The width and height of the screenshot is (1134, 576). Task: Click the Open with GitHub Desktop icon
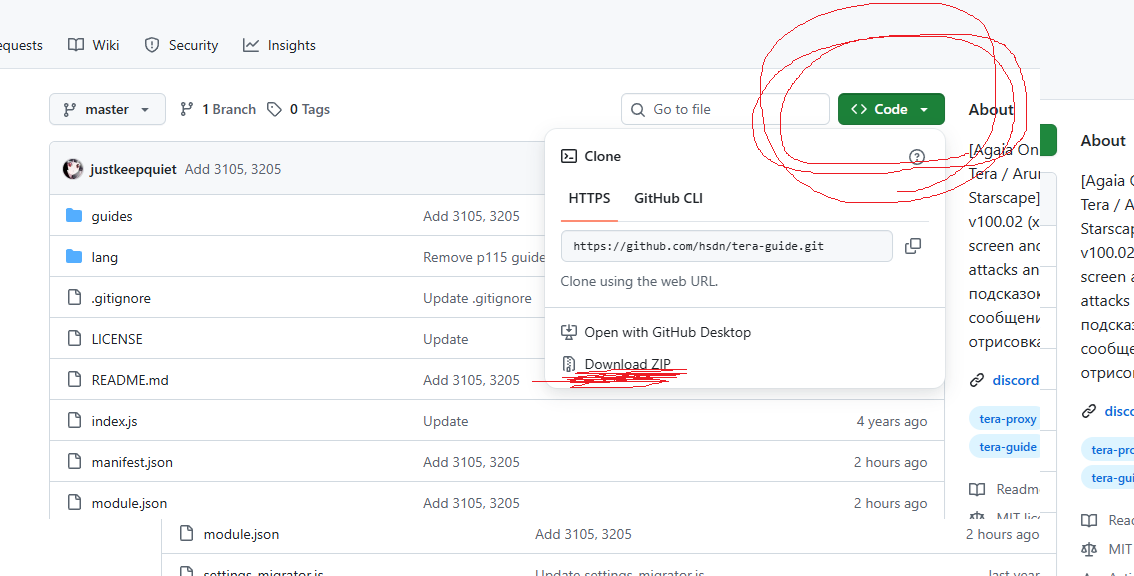pyautogui.click(x=569, y=332)
